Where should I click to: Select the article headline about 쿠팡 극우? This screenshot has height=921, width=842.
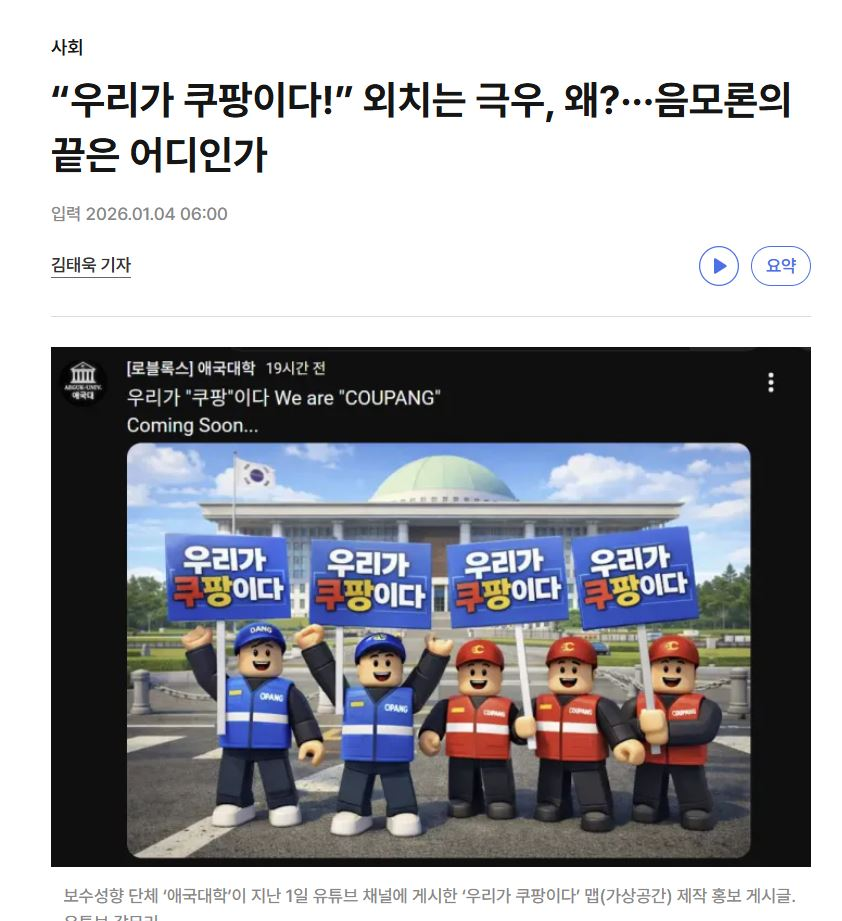pos(421,127)
